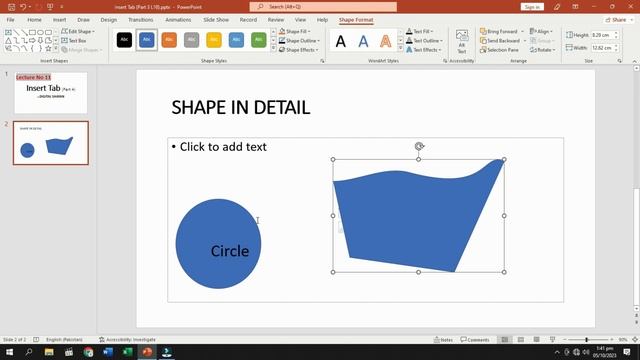
Task: Apply the orange Abc shape style
Action: tap(169, 40)
